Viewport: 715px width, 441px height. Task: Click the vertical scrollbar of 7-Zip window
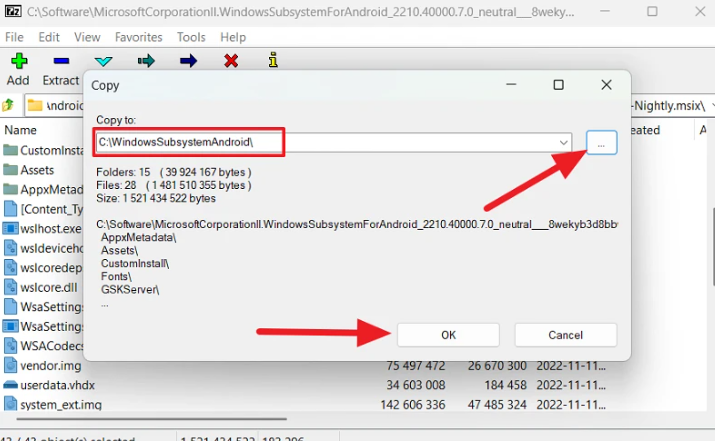point(712,246)
